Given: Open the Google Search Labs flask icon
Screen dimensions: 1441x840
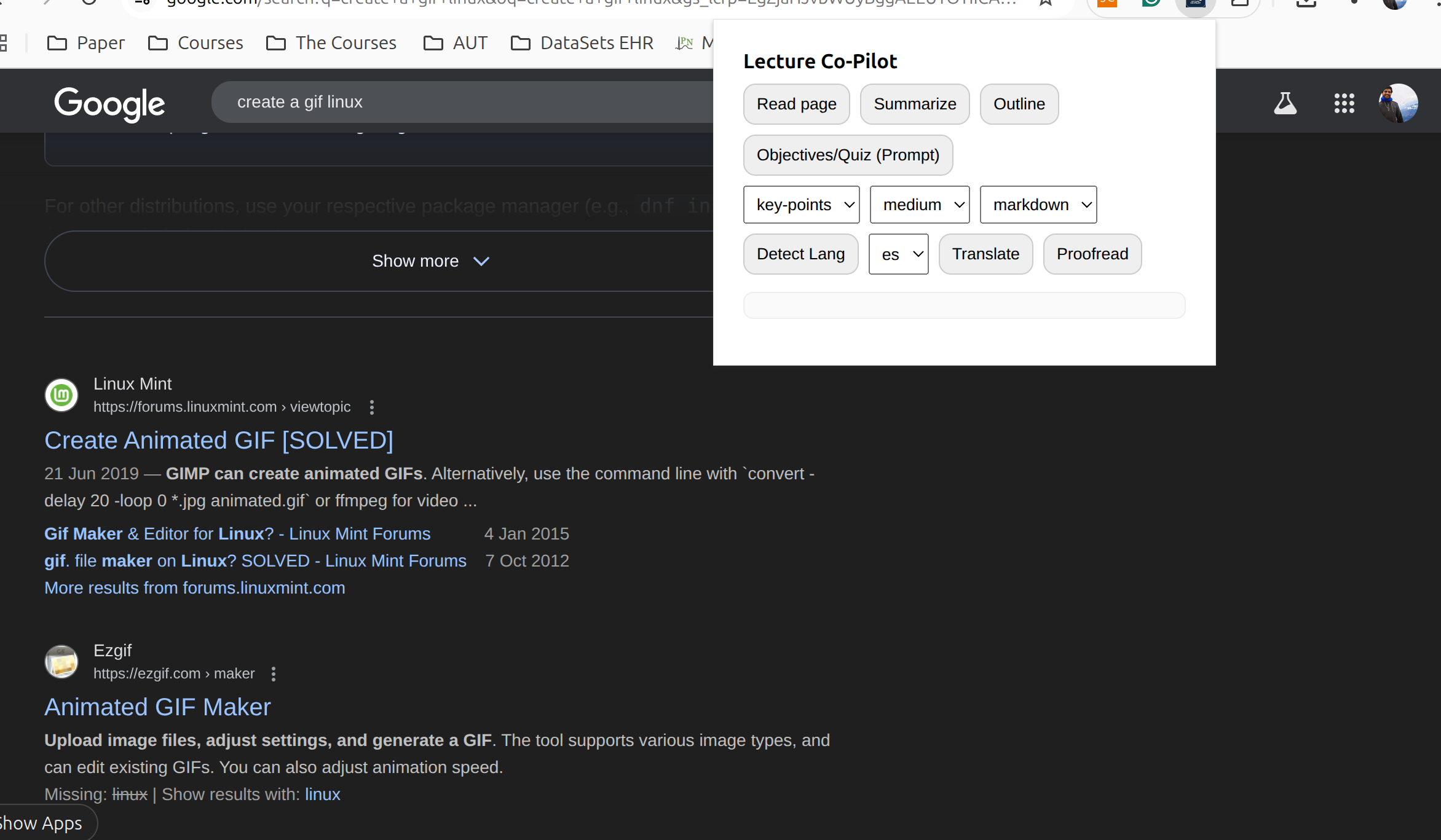Looking at the screenshot, I should tap(1285, 103).
